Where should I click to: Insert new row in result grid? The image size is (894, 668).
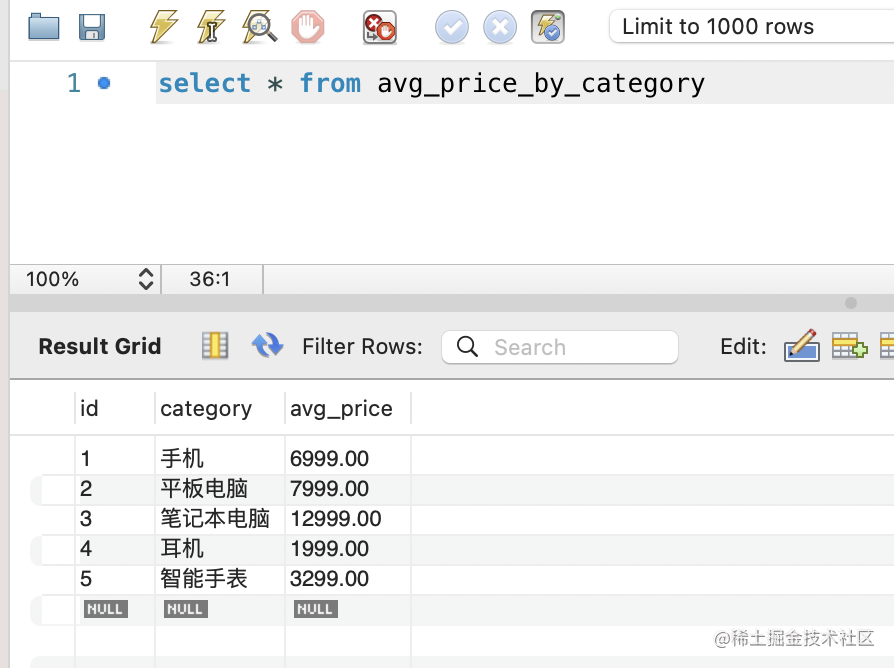pyautogui.click(x=848, y=346)
